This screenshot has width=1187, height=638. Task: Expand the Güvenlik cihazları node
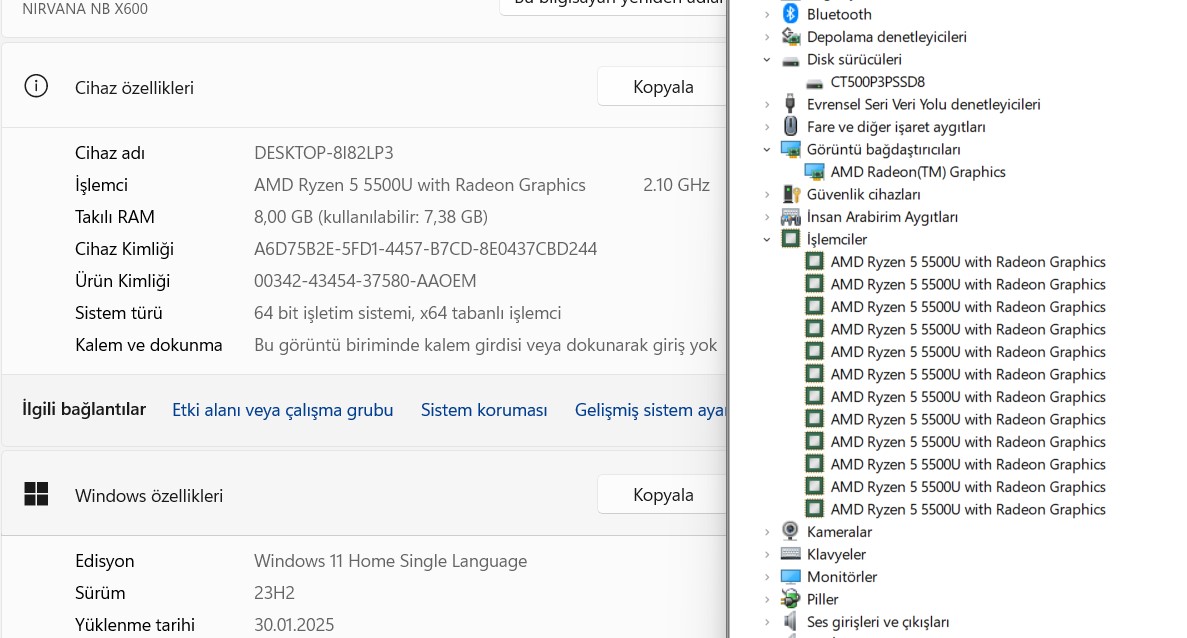coord(767,195)
